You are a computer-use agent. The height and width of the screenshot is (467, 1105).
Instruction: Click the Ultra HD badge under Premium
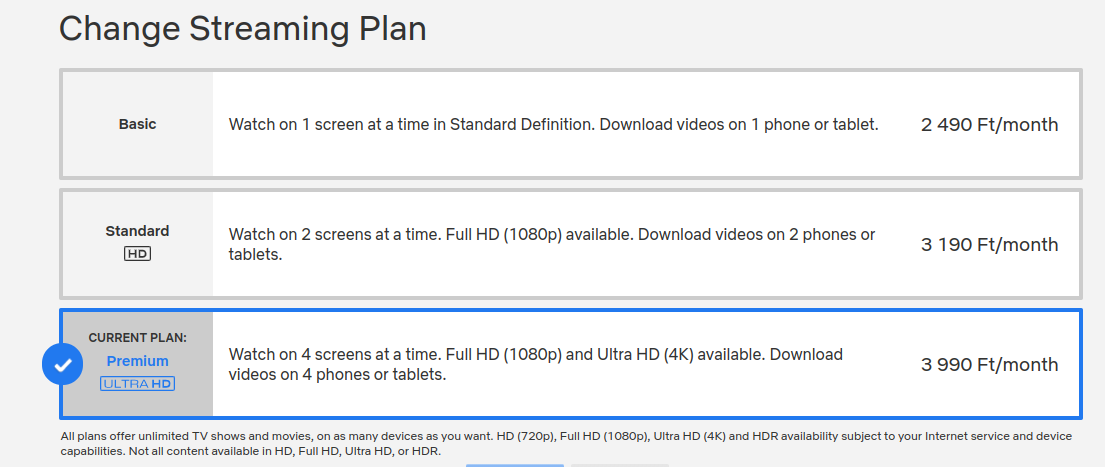137,384
